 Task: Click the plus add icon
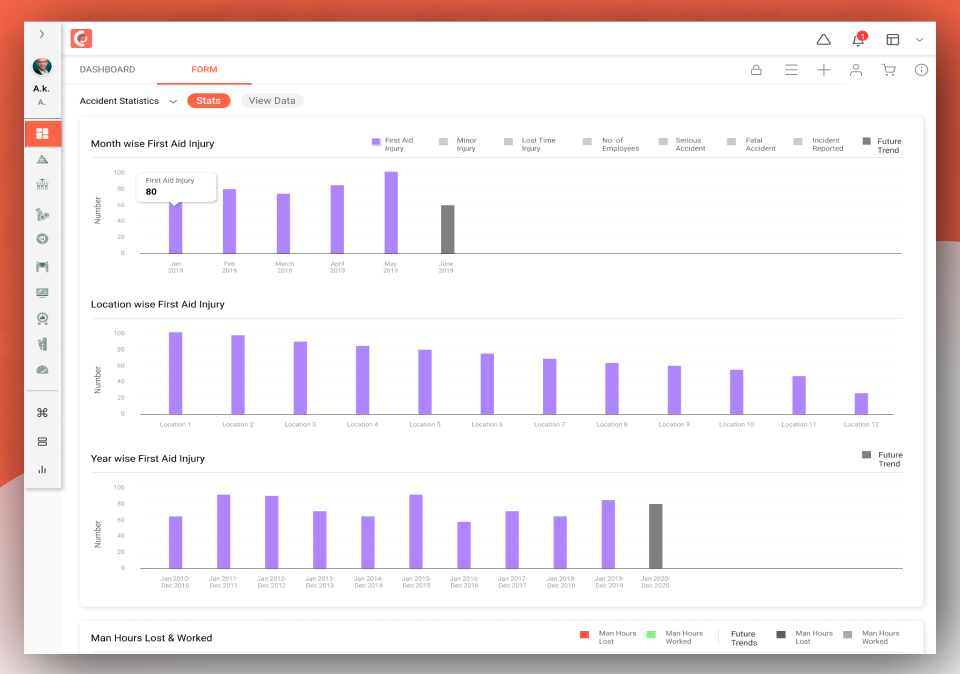click(x=823, y=70)
